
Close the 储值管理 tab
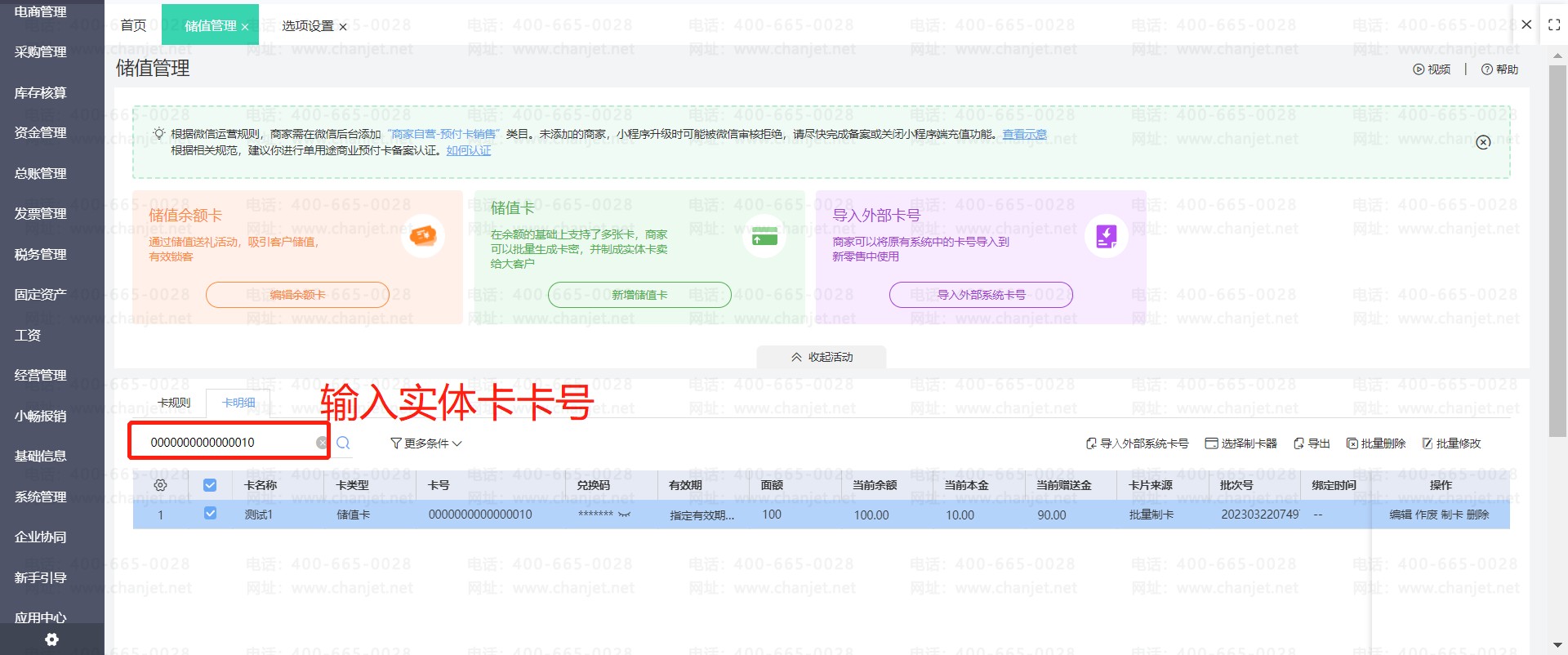coord(245,27)
